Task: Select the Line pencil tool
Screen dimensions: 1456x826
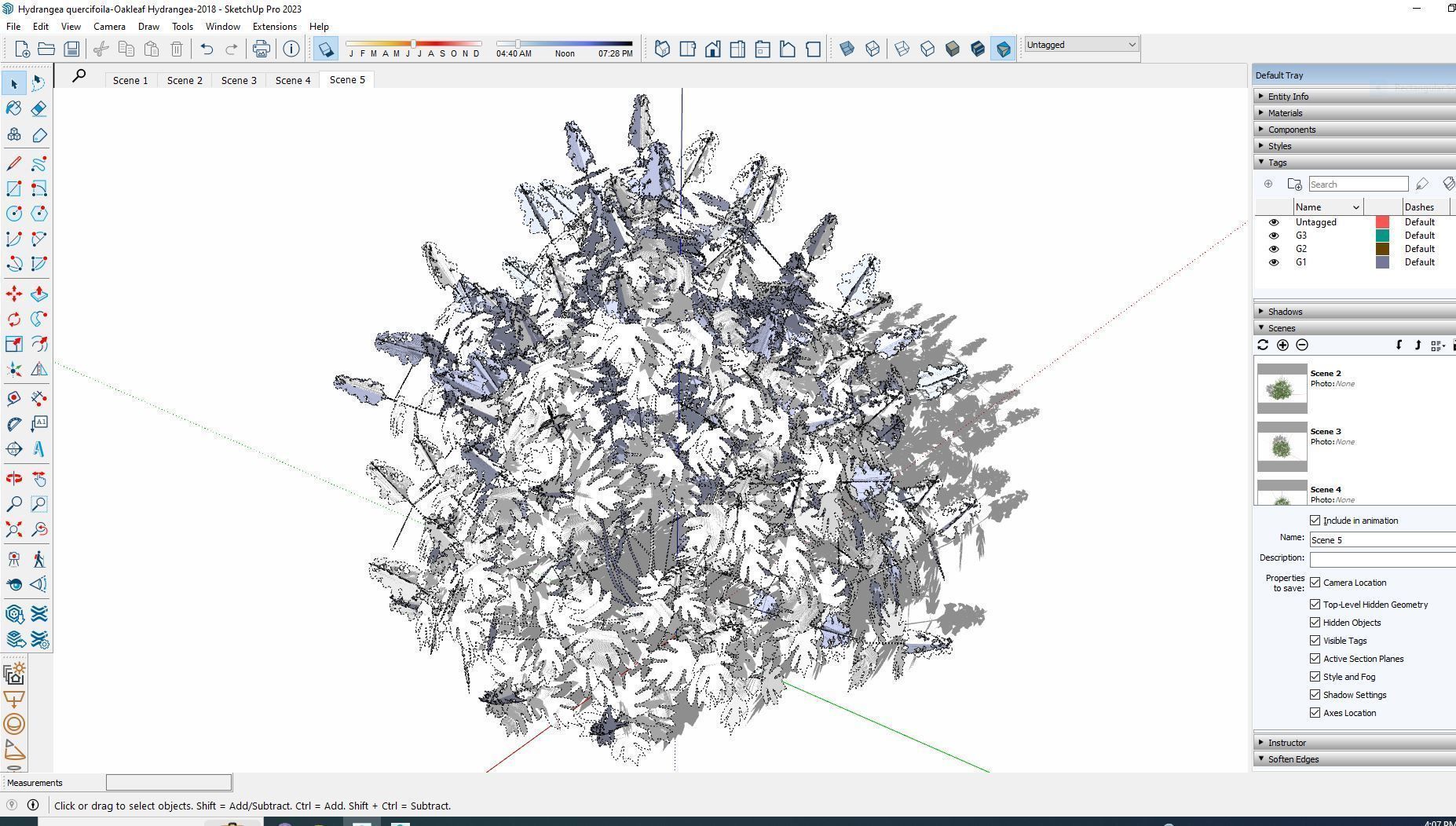Action: pyautogui.click(x=14, y=163)
